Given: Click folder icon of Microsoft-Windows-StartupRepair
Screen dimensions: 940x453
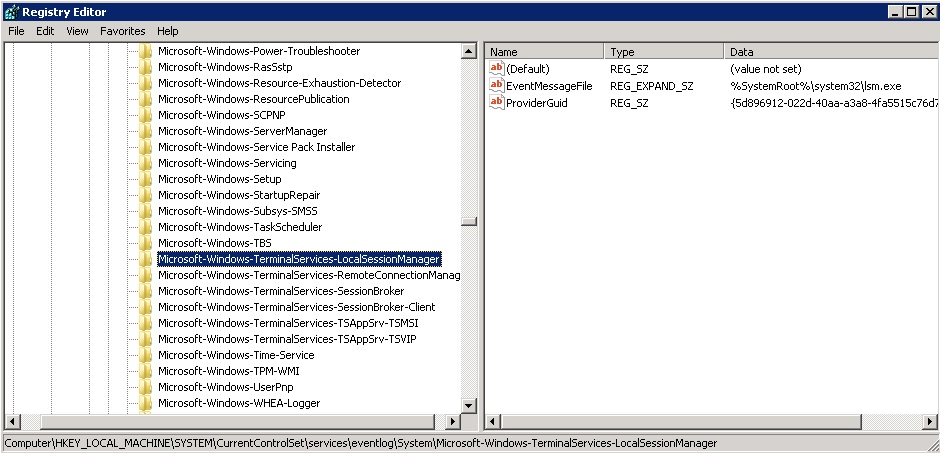Looking at the screenshot, I should tap(145, 195).
